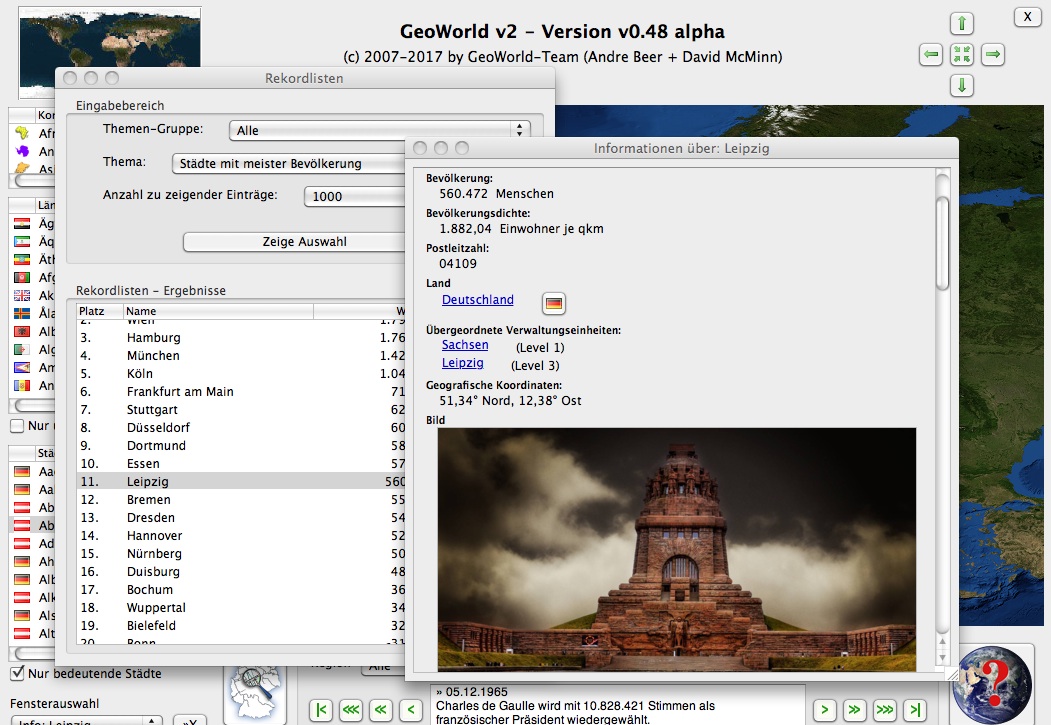Select Bochum in the results list

pyautogui.click(x=241, y=590)
